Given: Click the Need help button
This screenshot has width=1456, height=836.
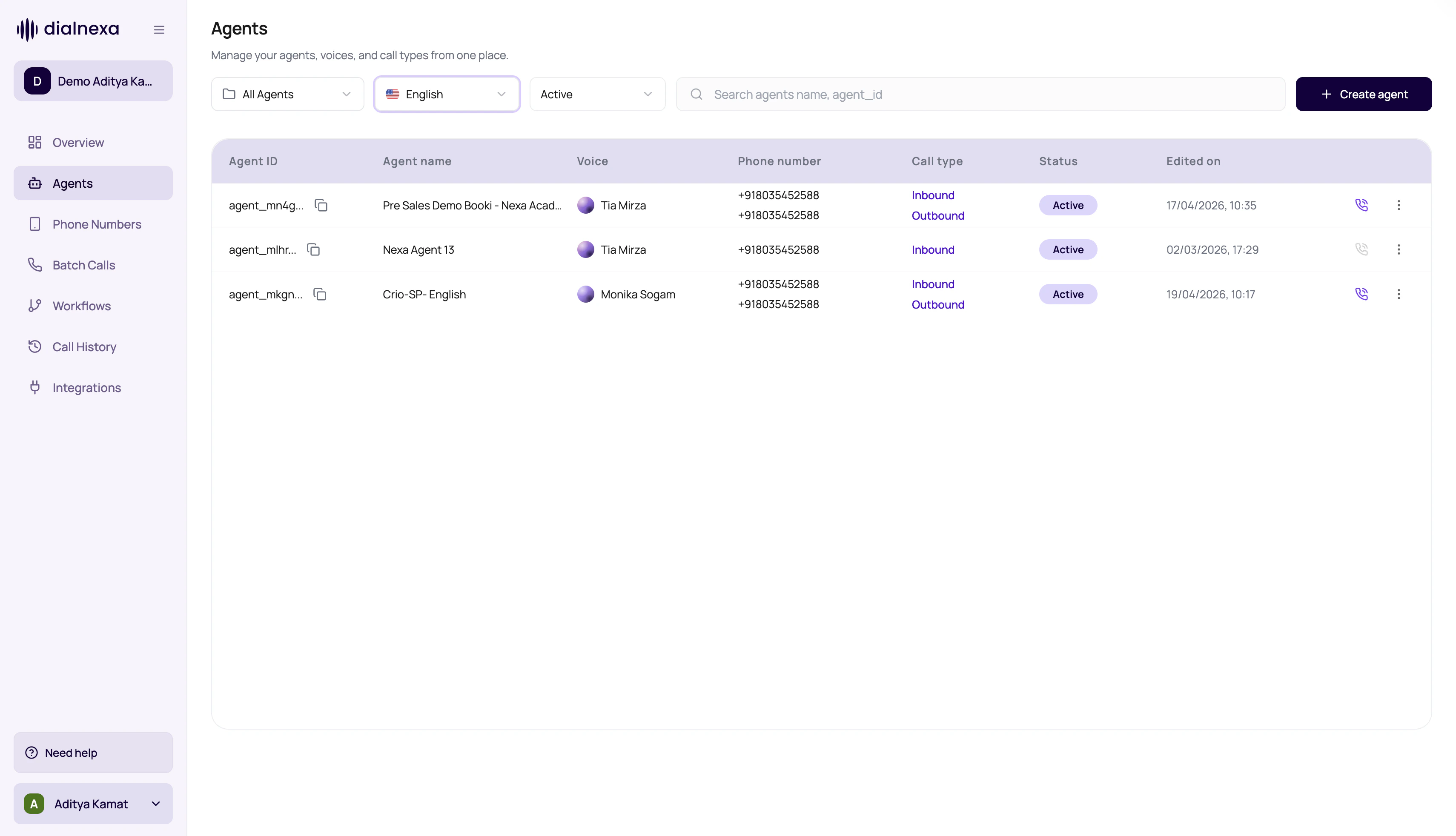Looking at the screenshot, I should [x=93, y=752].
